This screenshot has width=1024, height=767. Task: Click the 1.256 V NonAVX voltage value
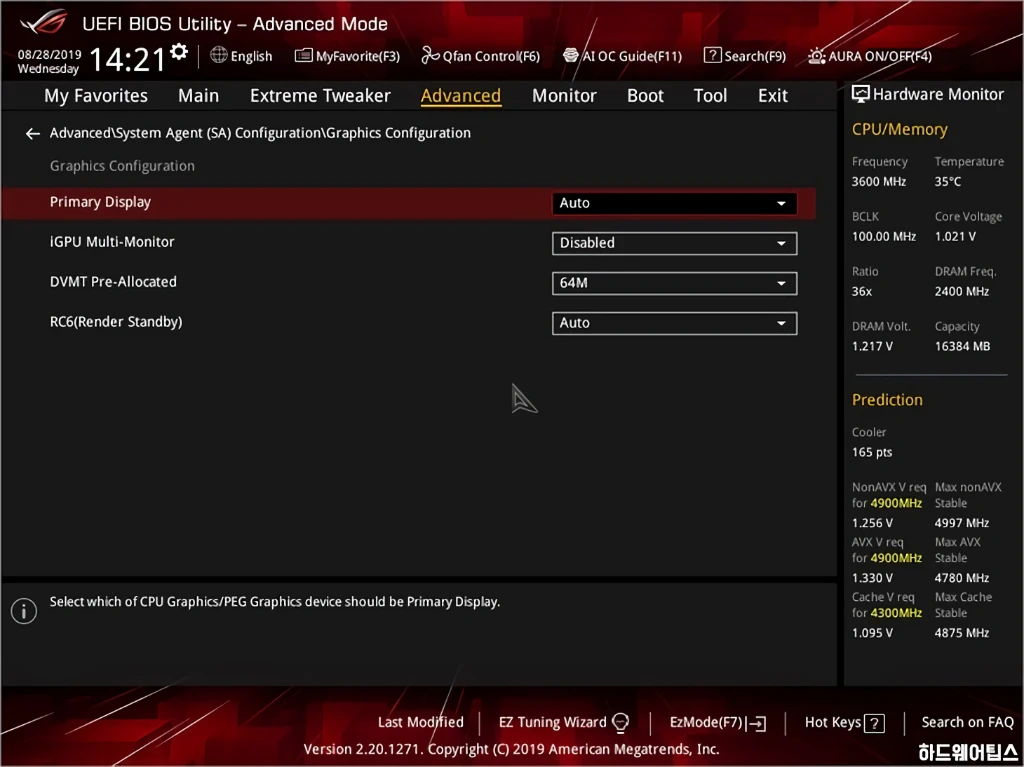[x=872, y=523]
